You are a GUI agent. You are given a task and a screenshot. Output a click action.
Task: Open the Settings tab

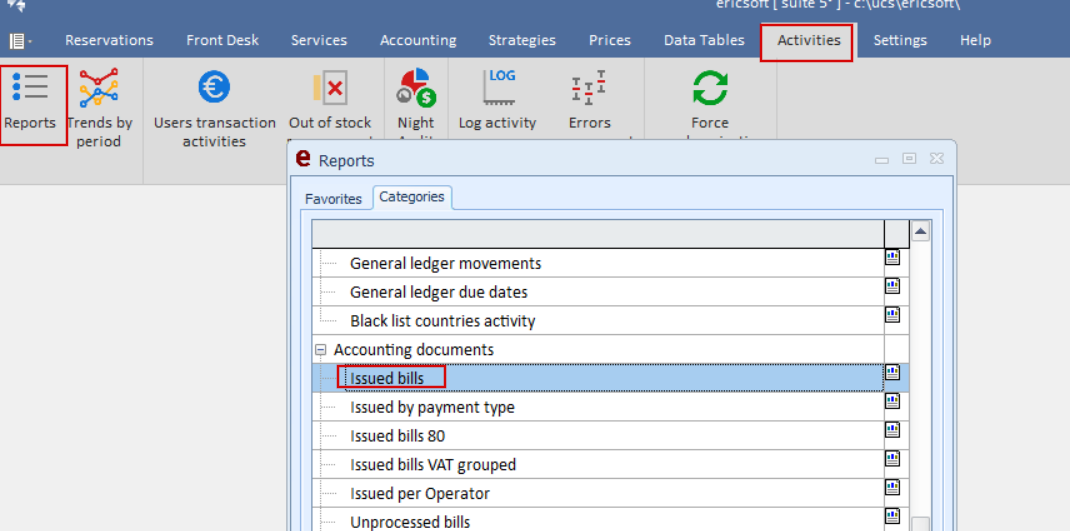[900, 40]
